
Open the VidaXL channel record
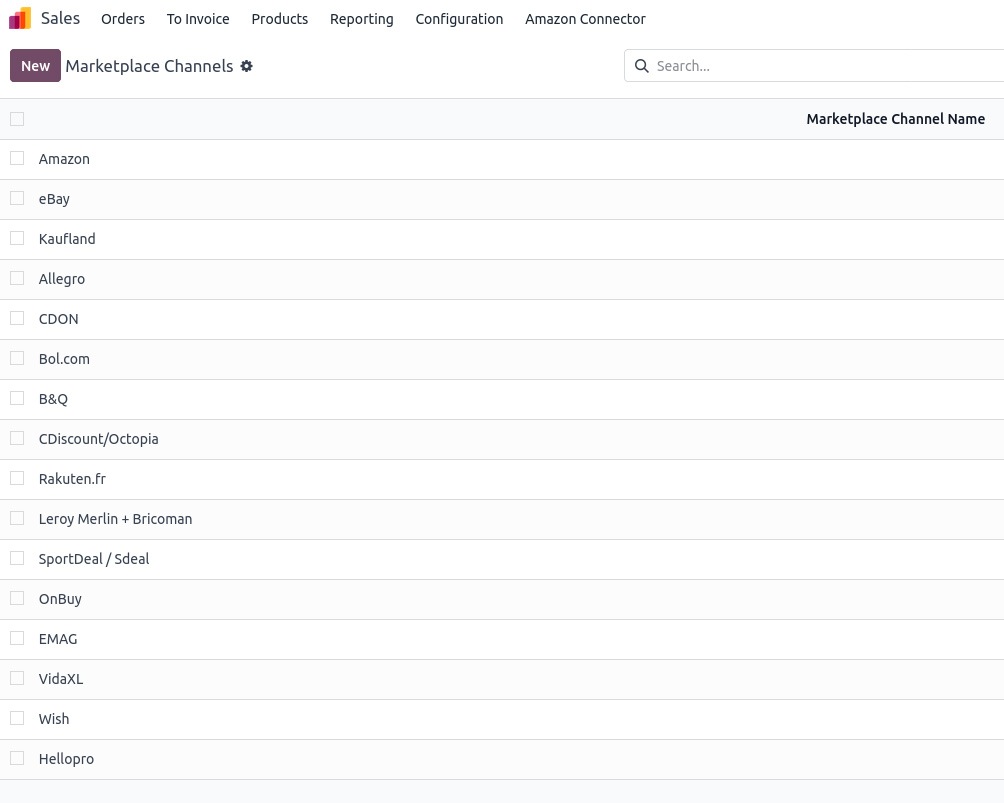pos(61,679)
